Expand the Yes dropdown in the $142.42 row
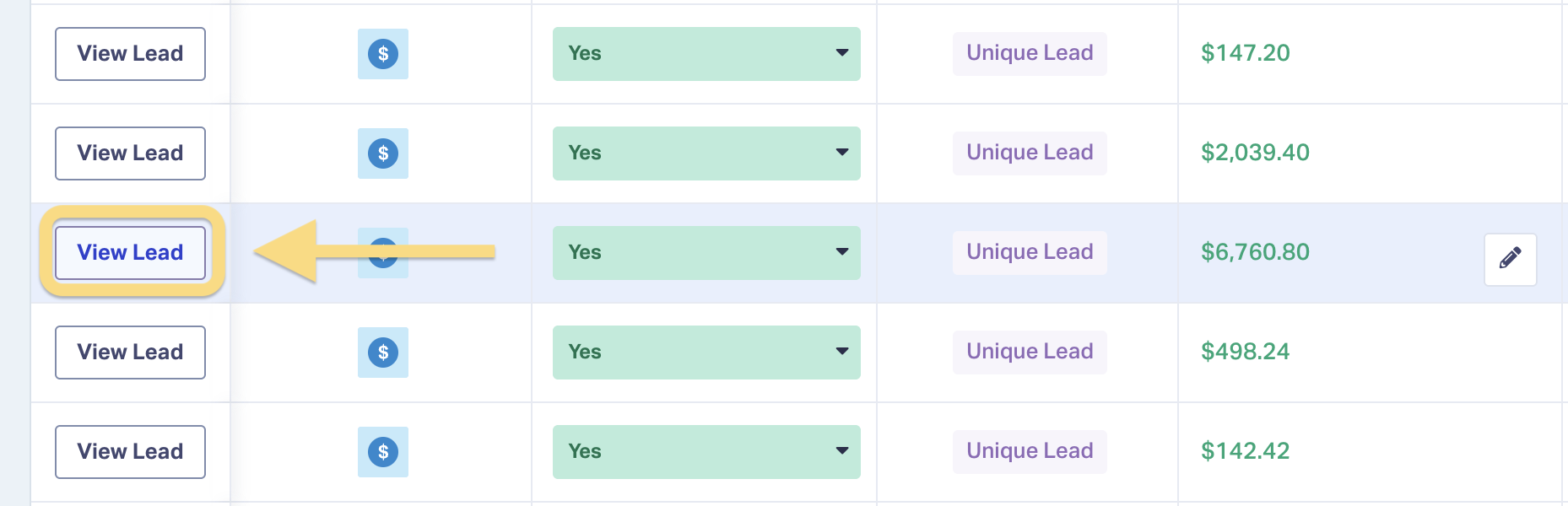1568x506 pixels. [x=706, y=452]
